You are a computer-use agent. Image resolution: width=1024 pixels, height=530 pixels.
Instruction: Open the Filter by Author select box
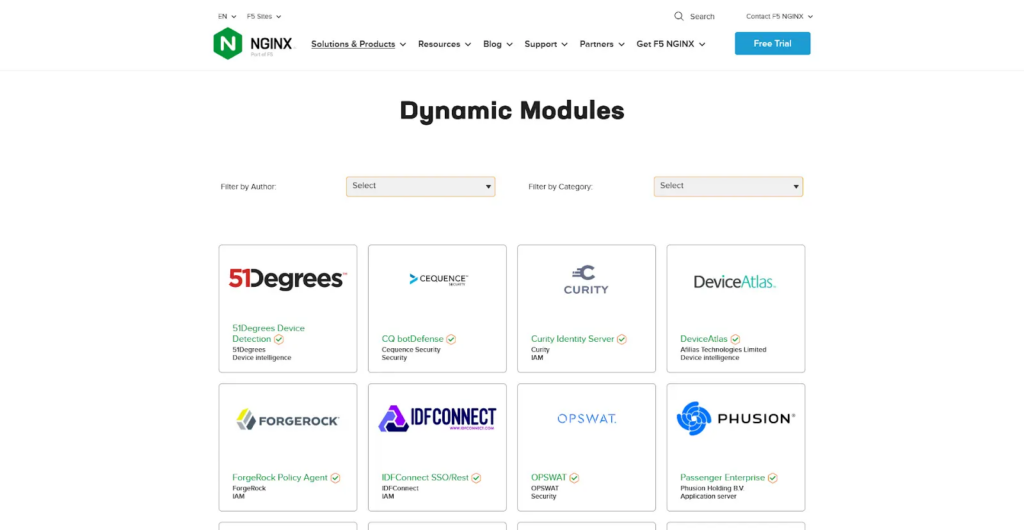tap(421, 186)
